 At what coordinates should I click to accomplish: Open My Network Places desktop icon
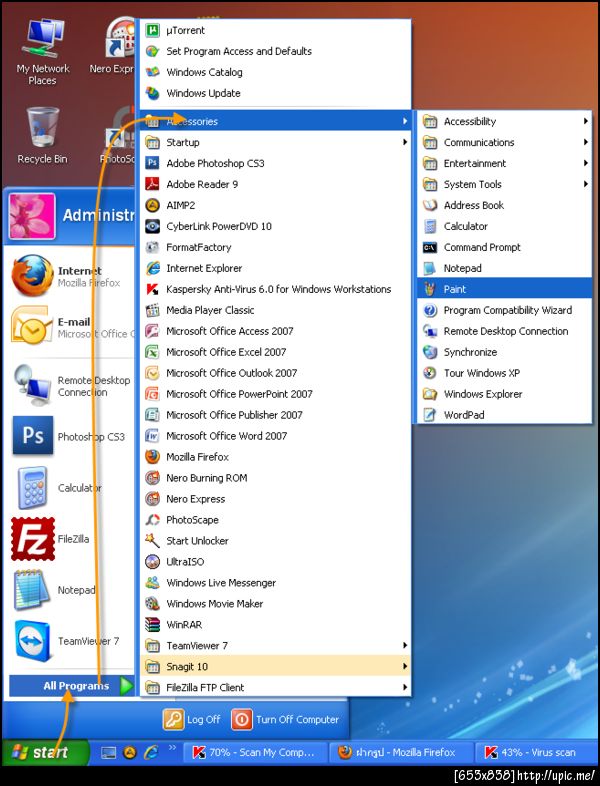click(43, 52)
